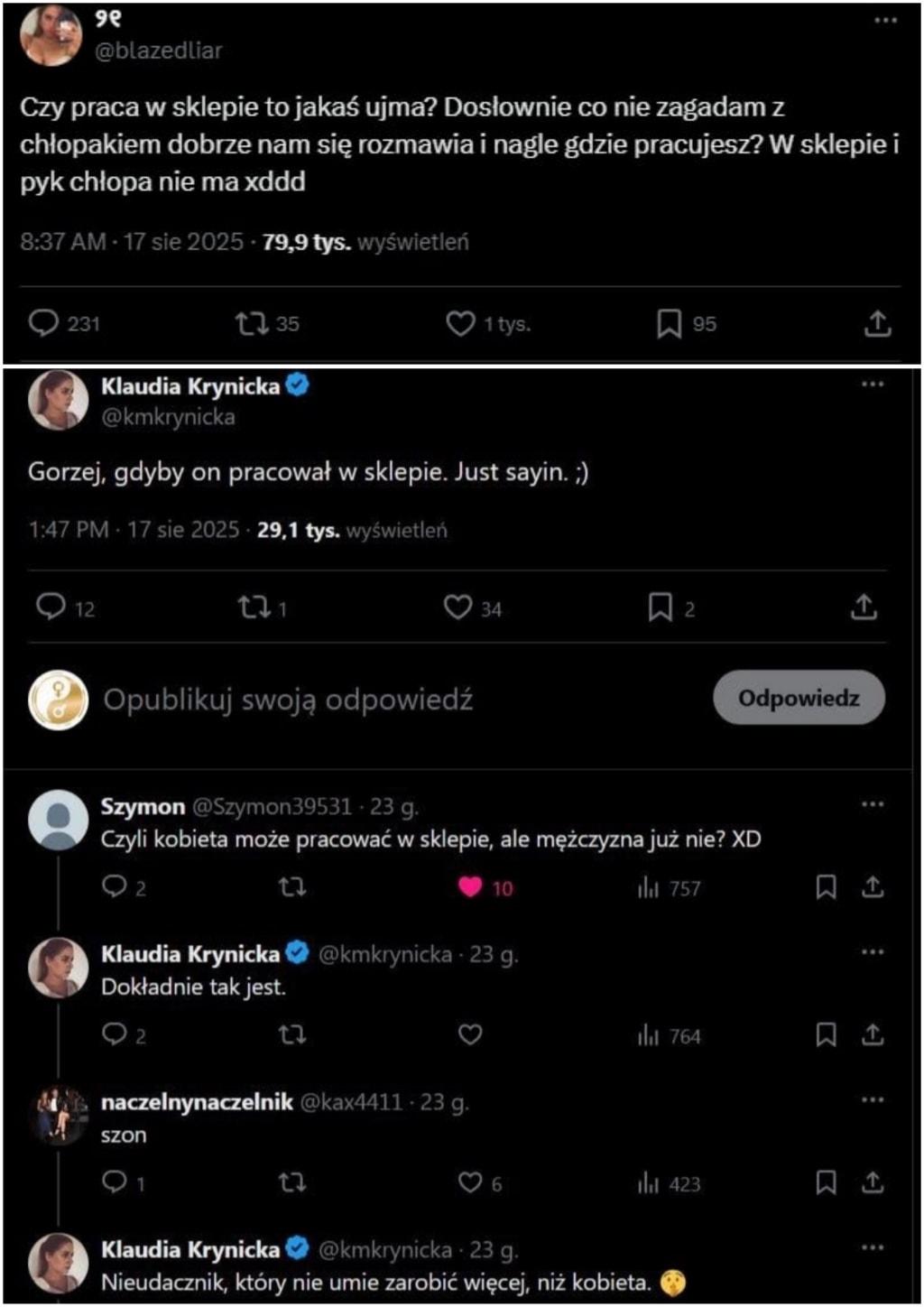Like Klaudia Krynicka's main post showing 34 likes
924x1307 pixels.
pyautogui.click(x=458, y=607)
